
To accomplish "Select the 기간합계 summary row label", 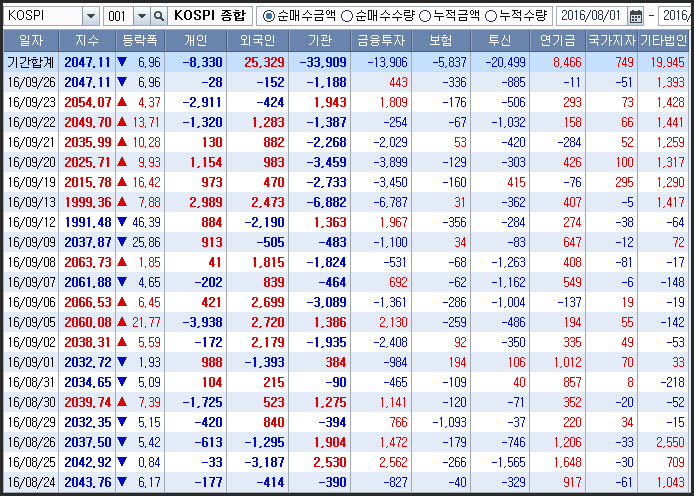I will (31, 62).
